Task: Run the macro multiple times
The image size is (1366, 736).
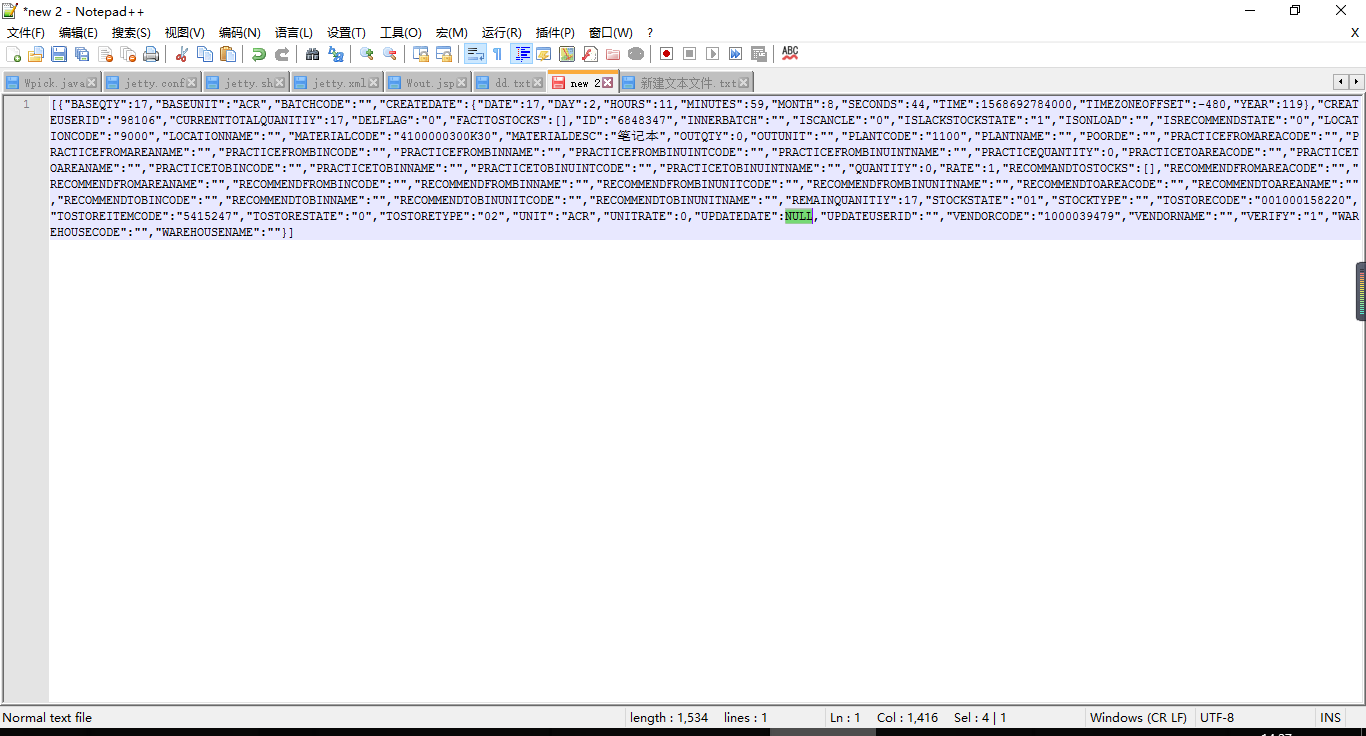Action: coord(736,54)
